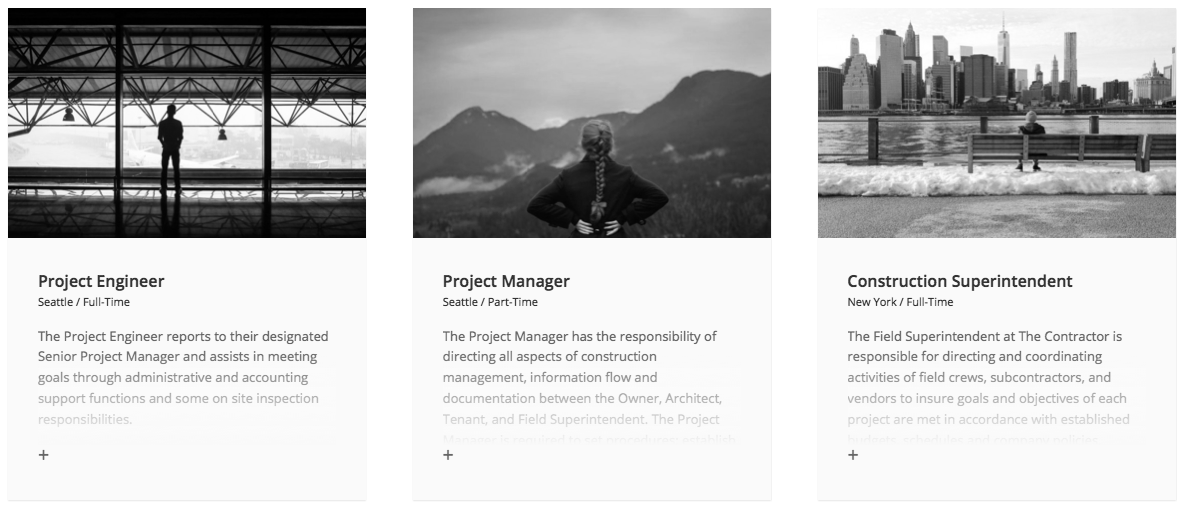Select Seattle under Project Manager
This screenshot has height=512, width=1187.
tap(460, 302)
